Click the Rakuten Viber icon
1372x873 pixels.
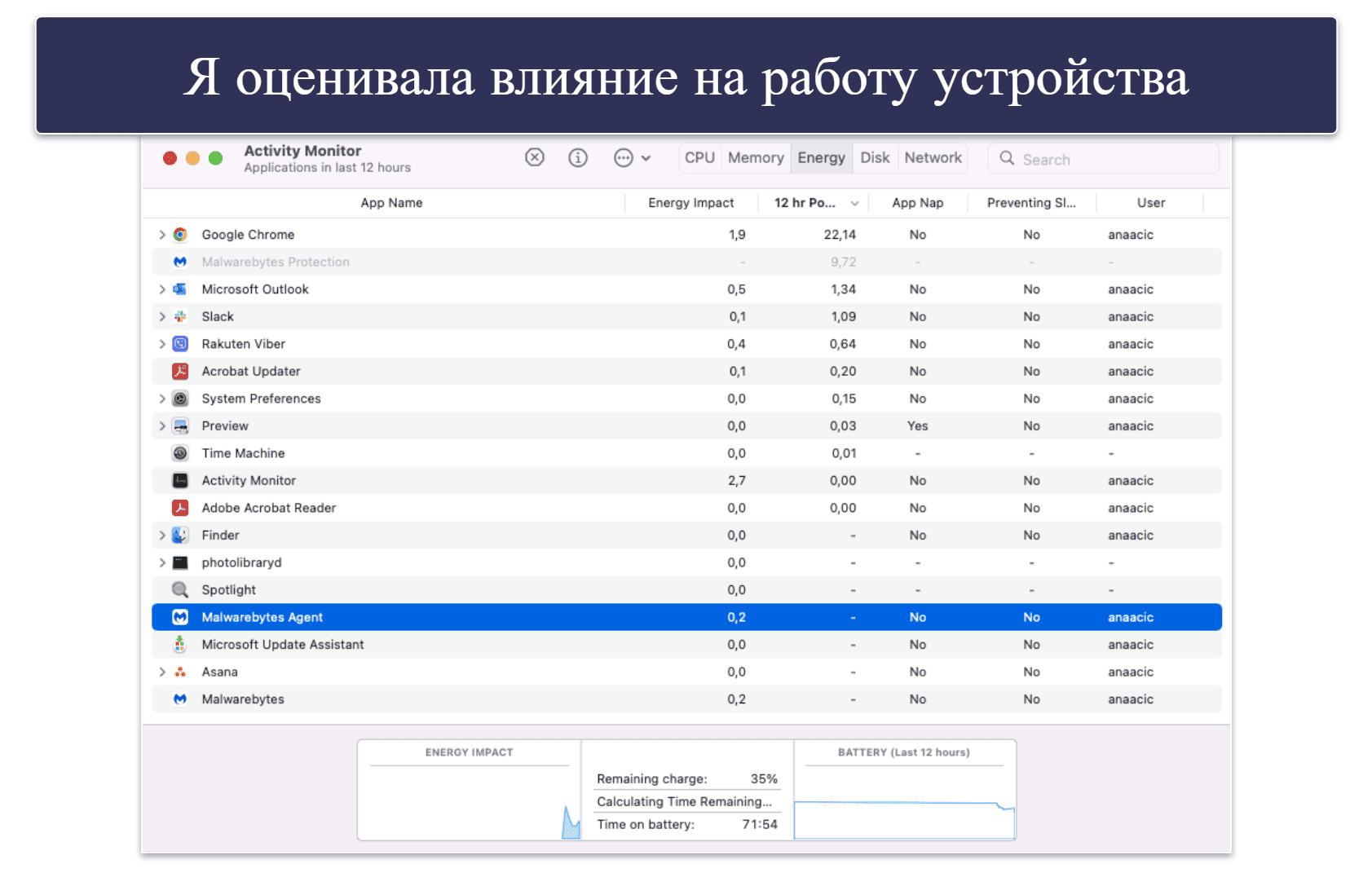click(x=180, y=344)
